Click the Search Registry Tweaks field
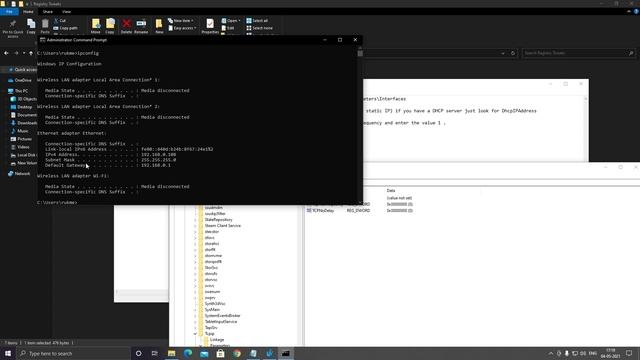The width and height of the screenshot is (640, 360). coord(578,53)
